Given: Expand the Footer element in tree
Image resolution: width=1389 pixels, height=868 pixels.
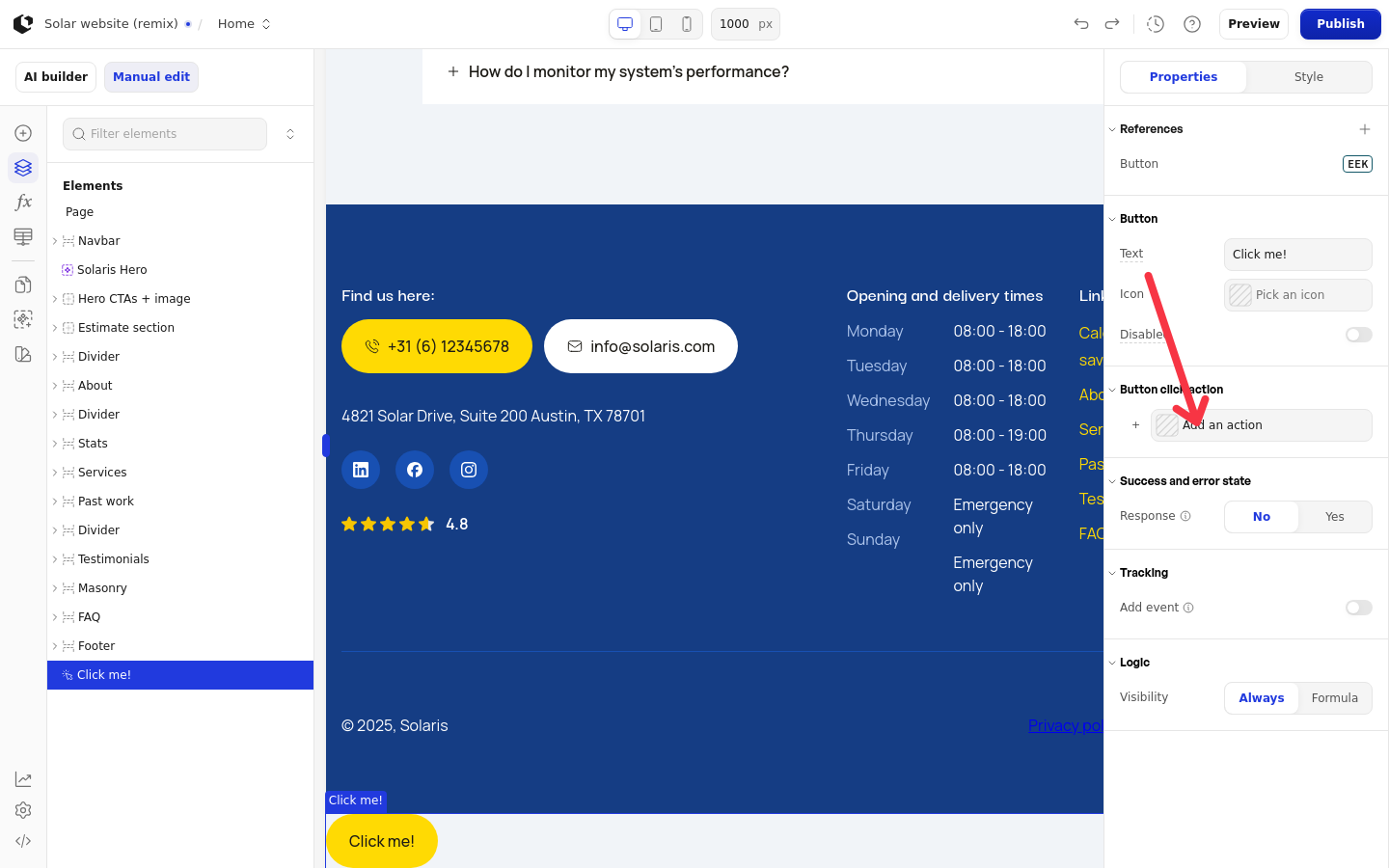Looking at the screenshot, I should [x=55, y=646].
